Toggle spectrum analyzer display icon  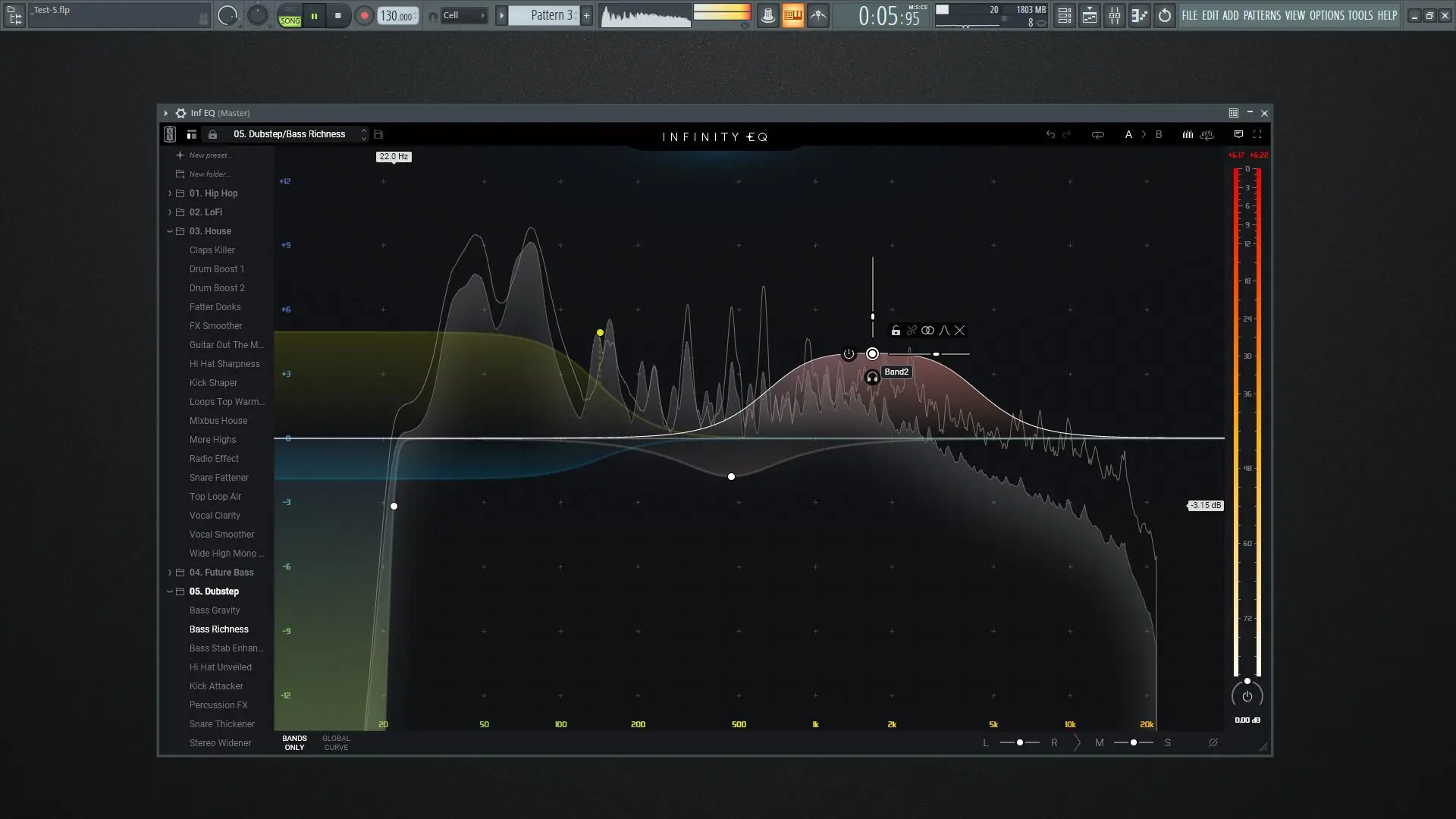click(x=1188, y=134)
